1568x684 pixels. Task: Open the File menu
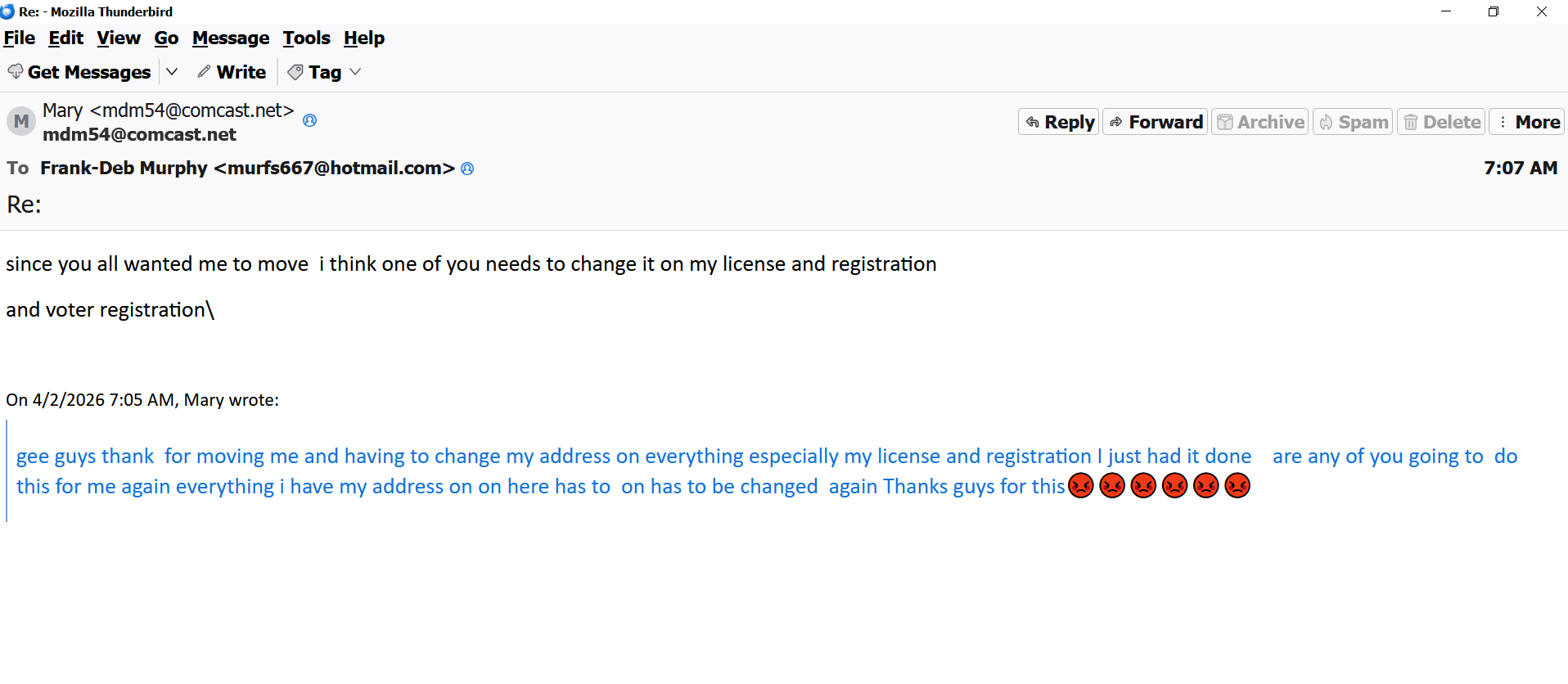(20, 38)
